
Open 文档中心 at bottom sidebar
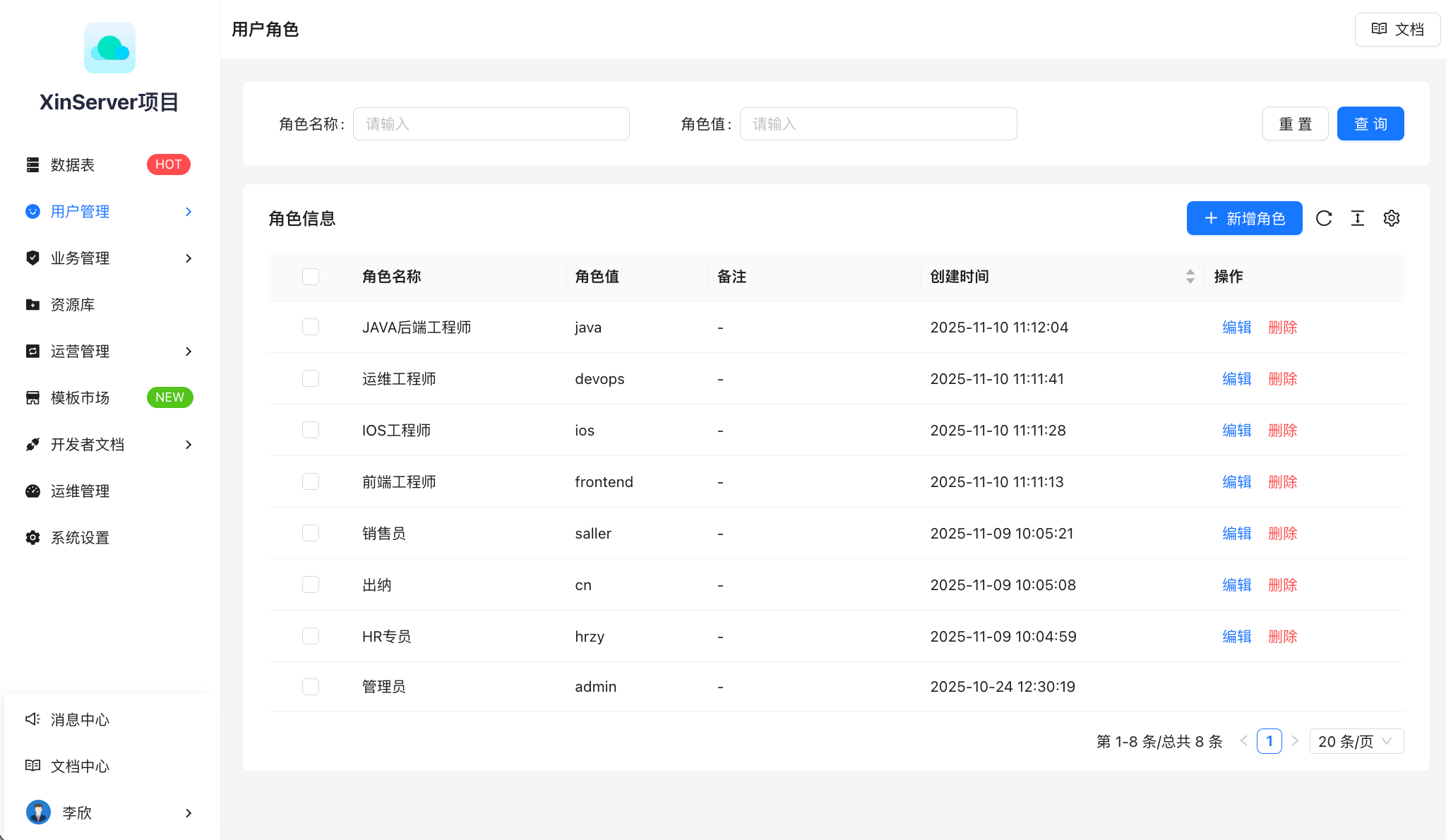(79, 766)
